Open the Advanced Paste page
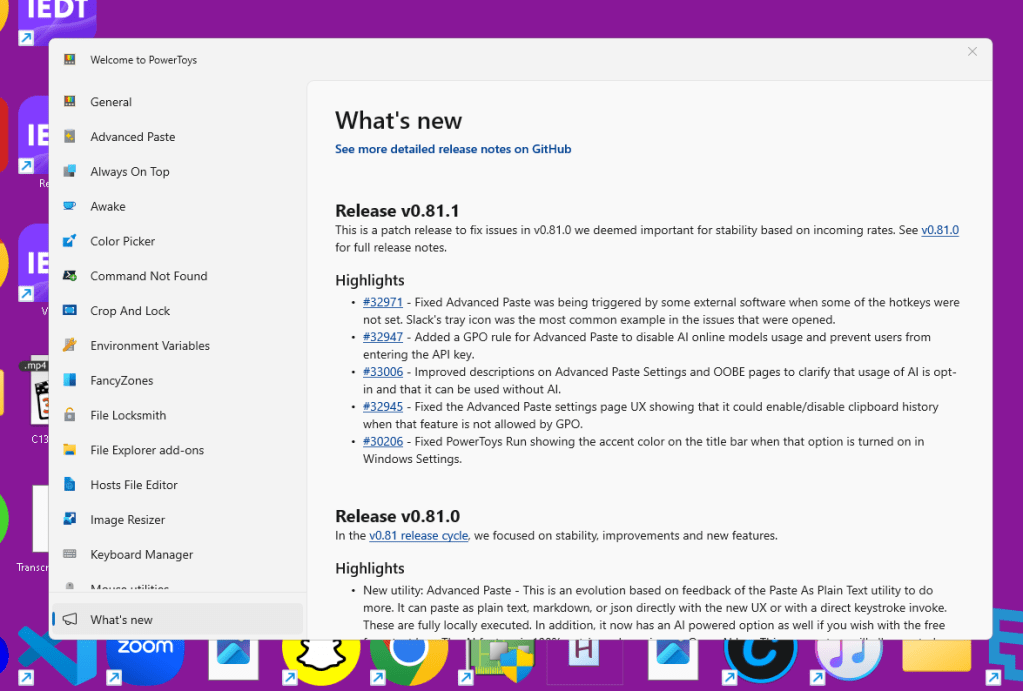 tap(177, 136)
